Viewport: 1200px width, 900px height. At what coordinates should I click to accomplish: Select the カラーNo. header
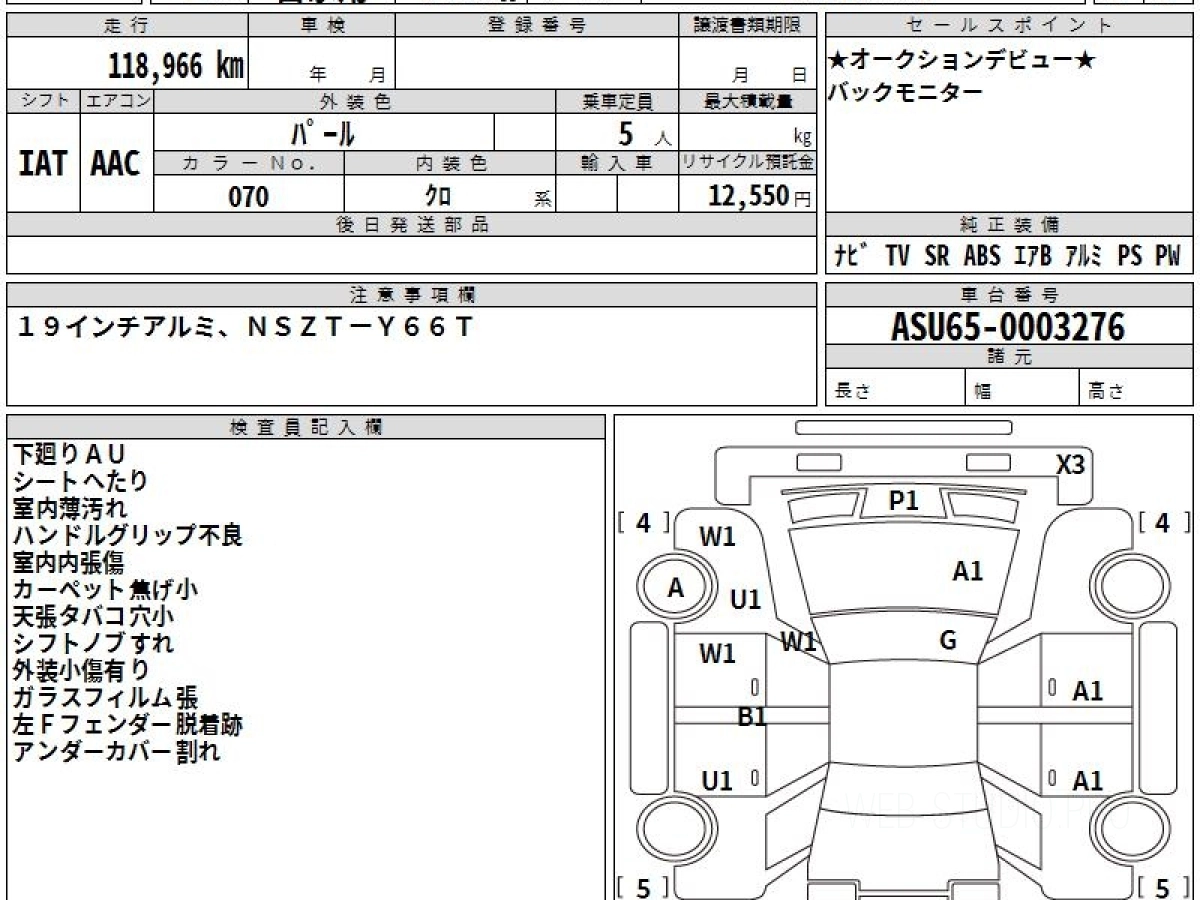[x=249, y=163]
